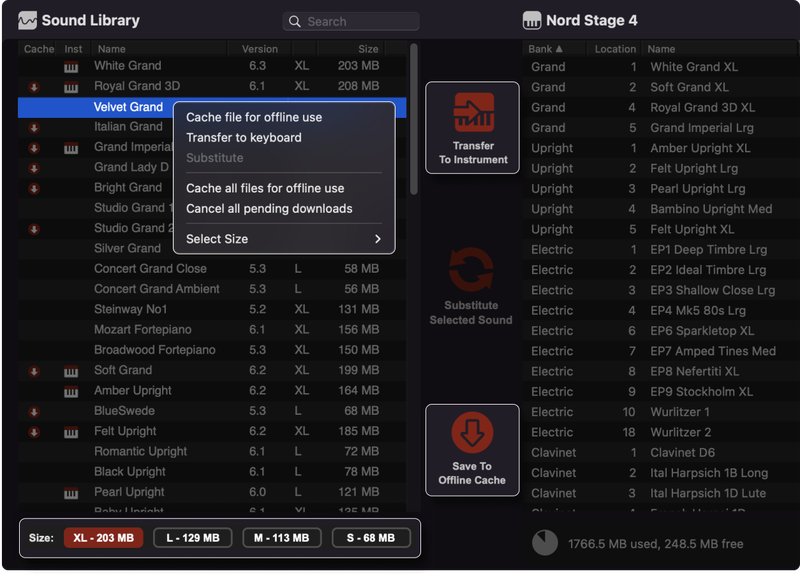The width and height of the screenshot is (800, 576).
Task: Sort sound library by Name column
Action: 112,49
